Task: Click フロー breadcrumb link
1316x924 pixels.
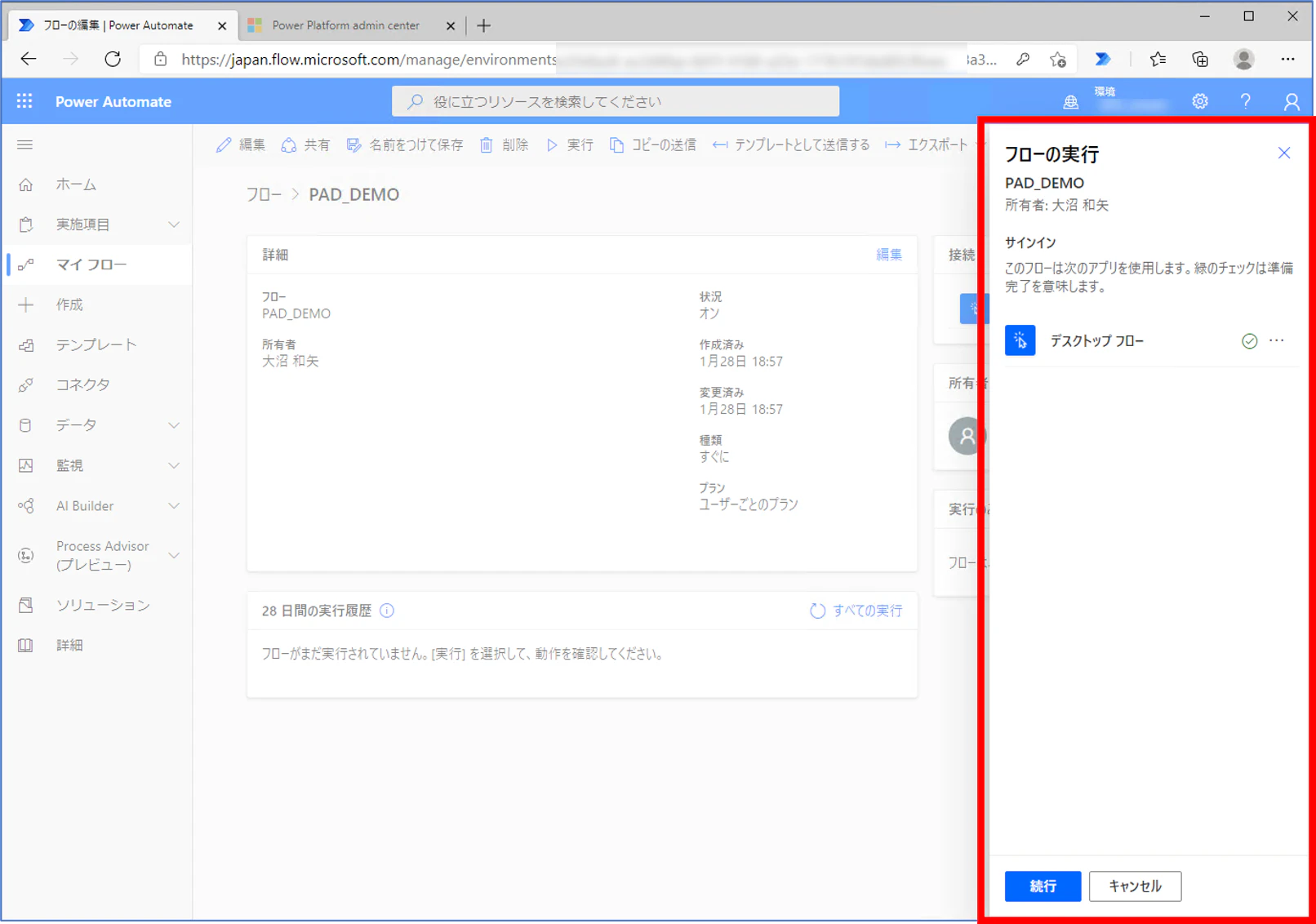Action: pyautogui.click(x=264, y=194)
